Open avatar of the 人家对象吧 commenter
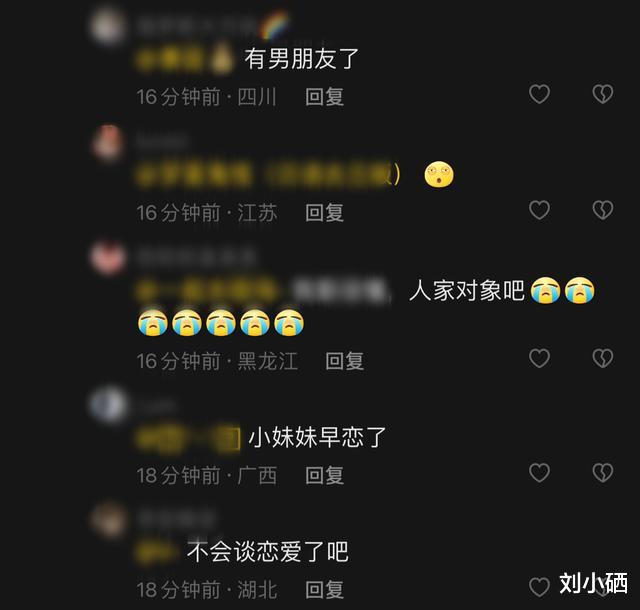 (x=107, y=257)
